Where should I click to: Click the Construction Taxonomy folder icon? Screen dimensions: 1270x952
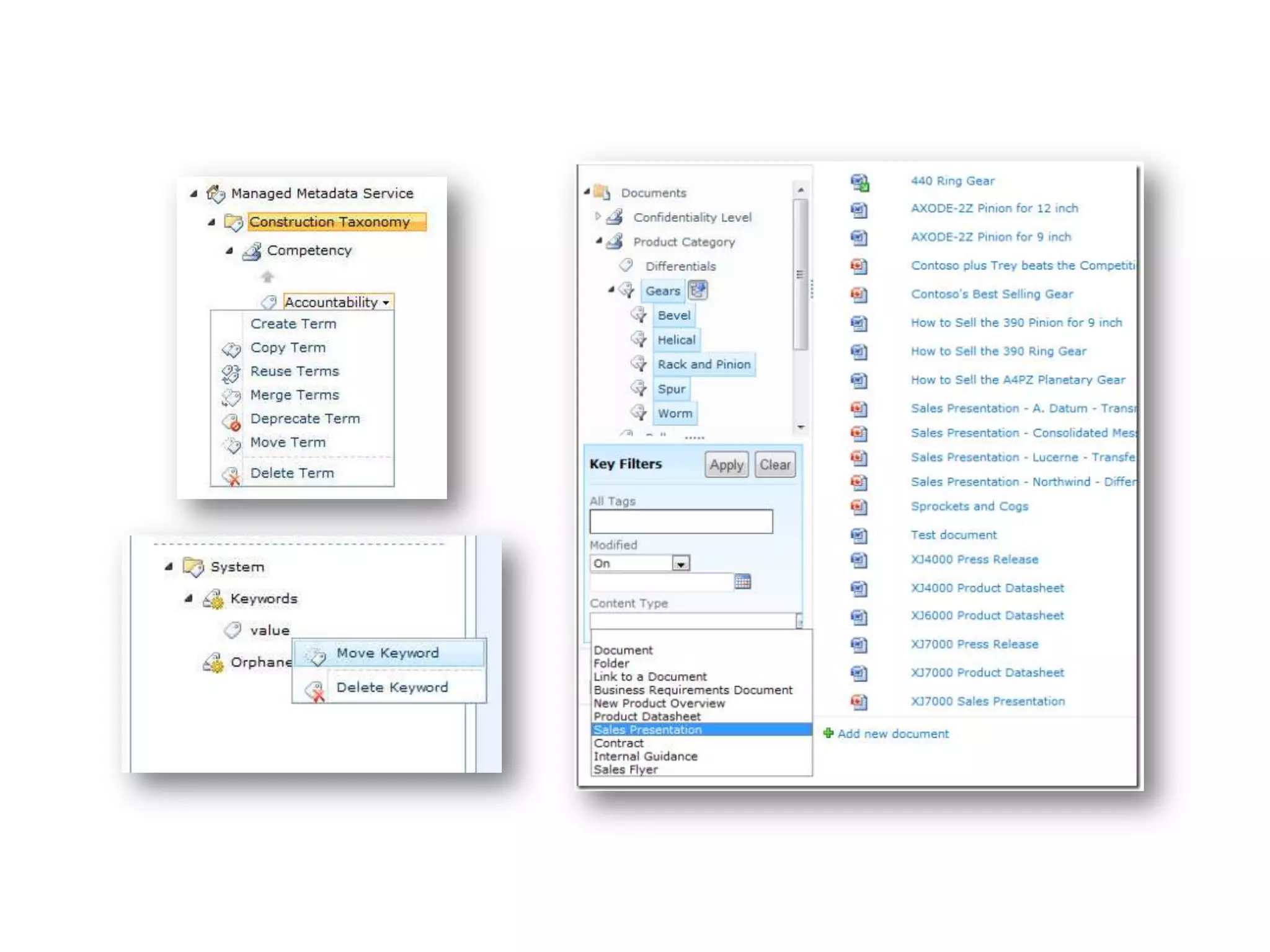tap(233, 222)
